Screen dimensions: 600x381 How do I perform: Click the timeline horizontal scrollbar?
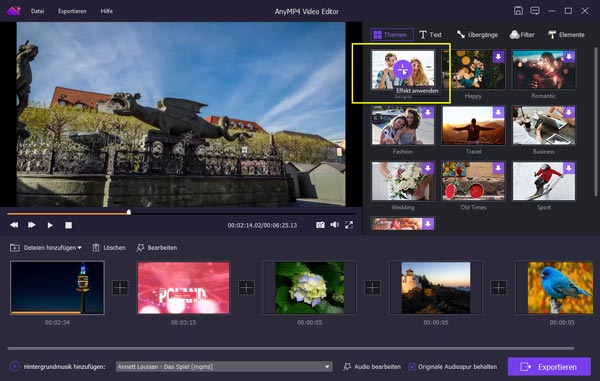[291, 348]
